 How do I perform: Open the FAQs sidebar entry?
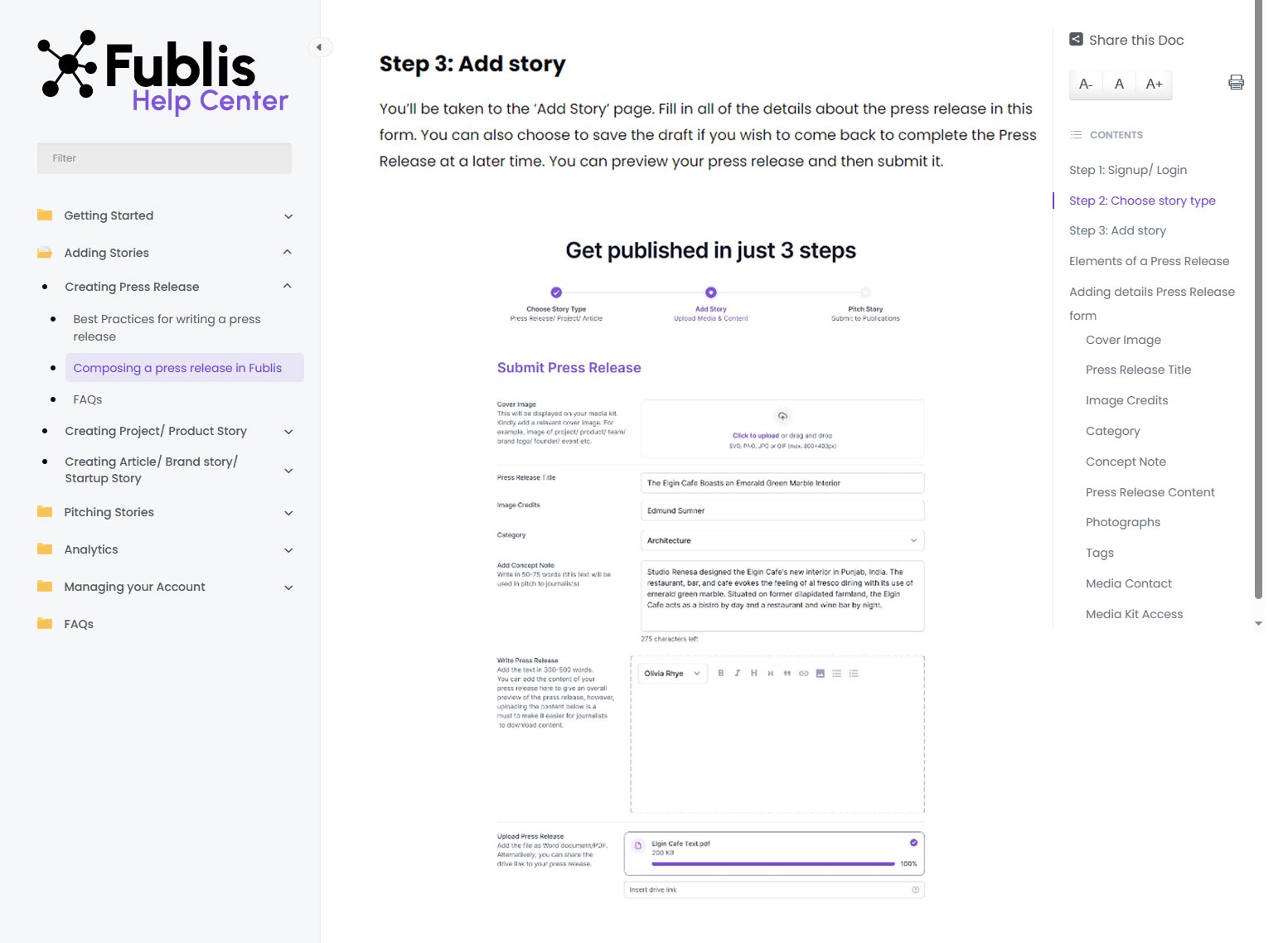click(x=87, y=399)
